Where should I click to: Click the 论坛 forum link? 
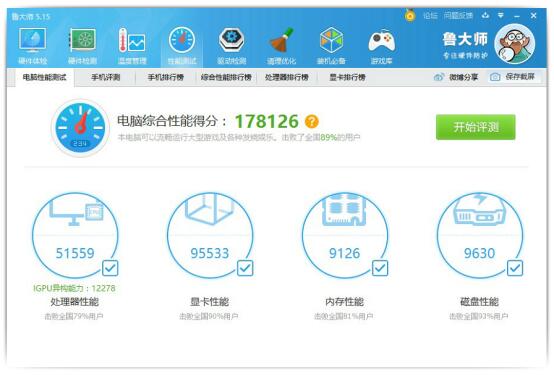[x=430, y=16]
